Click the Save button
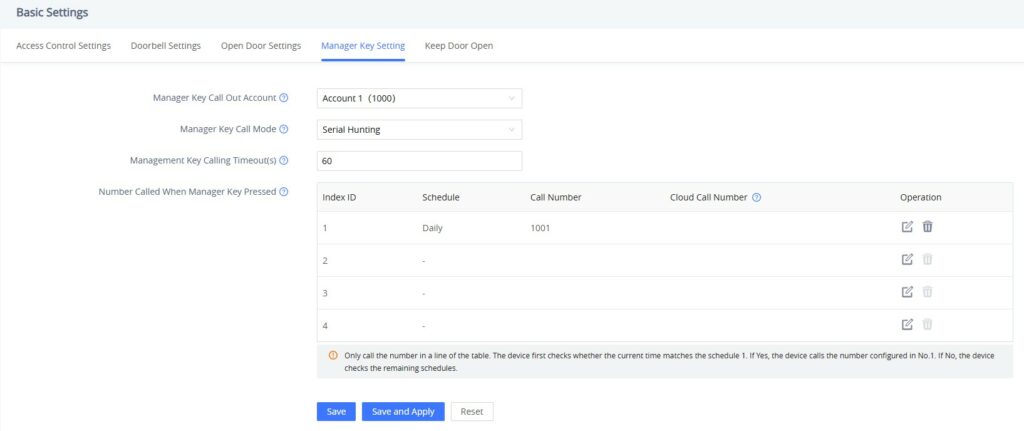 click(336, 411)
